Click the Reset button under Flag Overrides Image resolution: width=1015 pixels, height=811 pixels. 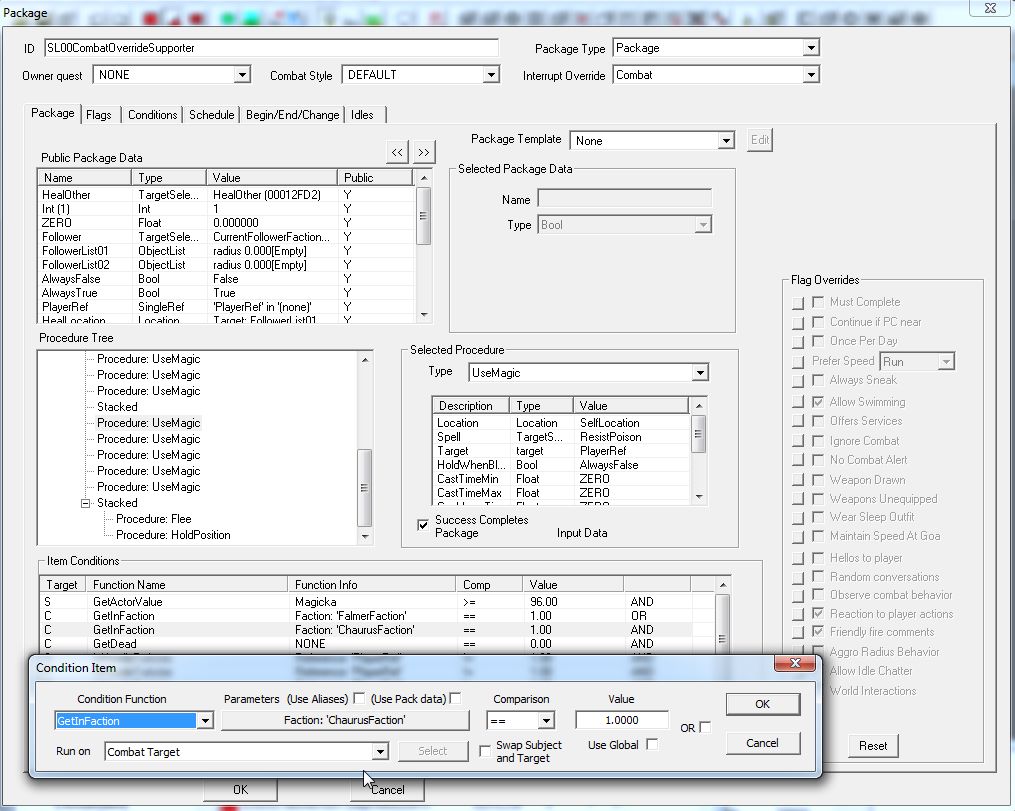(872, 746)
